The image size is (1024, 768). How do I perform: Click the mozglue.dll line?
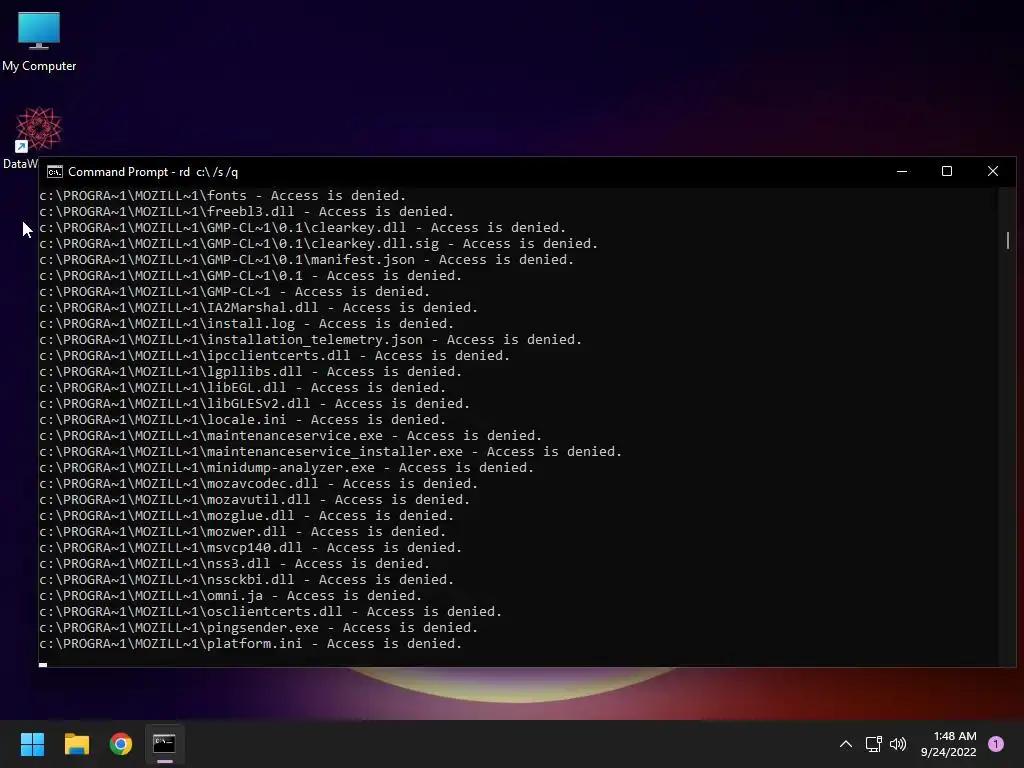247,516
